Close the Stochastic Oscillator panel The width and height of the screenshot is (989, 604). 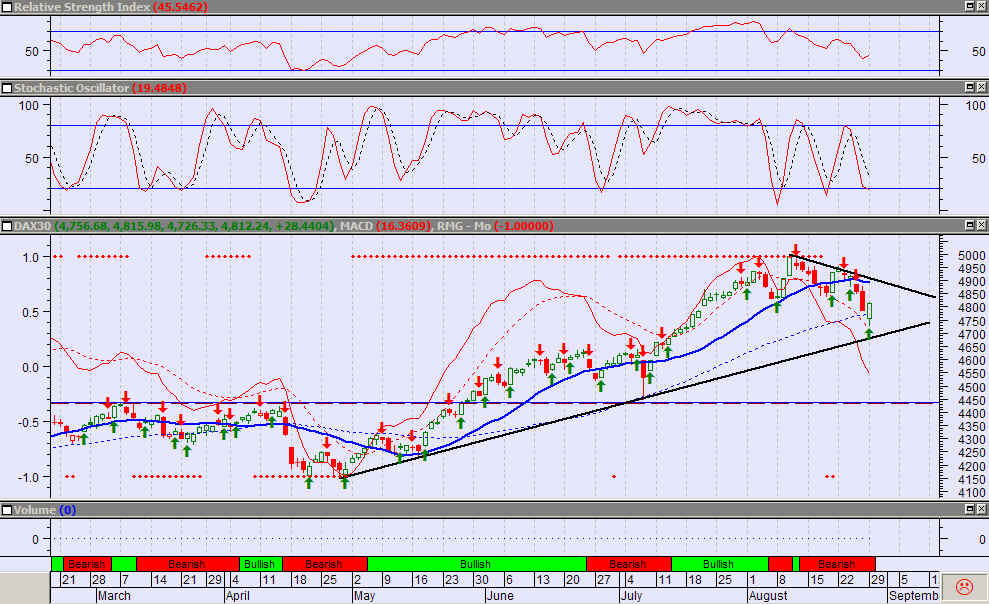981,88
